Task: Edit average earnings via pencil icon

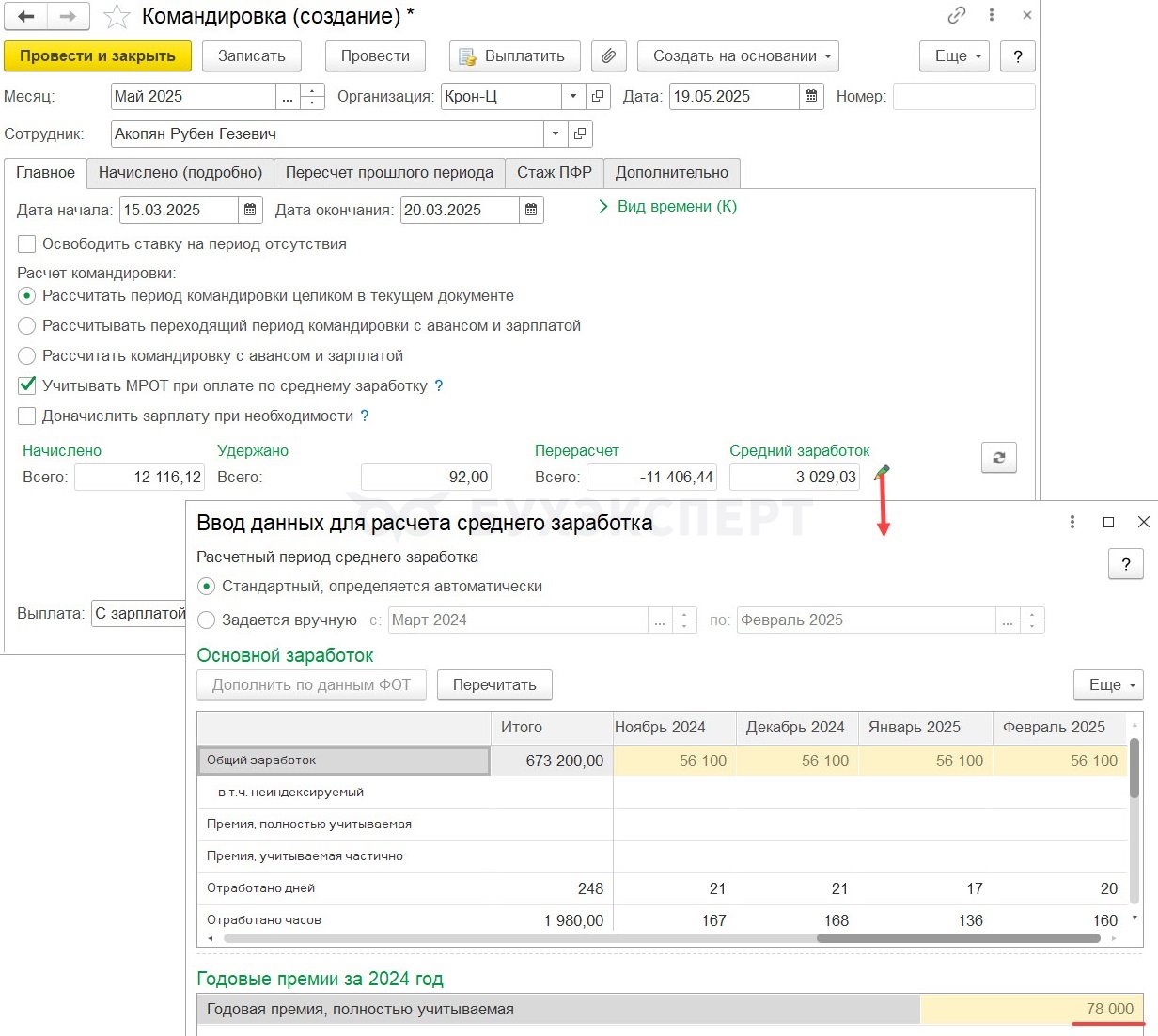Action: 882,473
